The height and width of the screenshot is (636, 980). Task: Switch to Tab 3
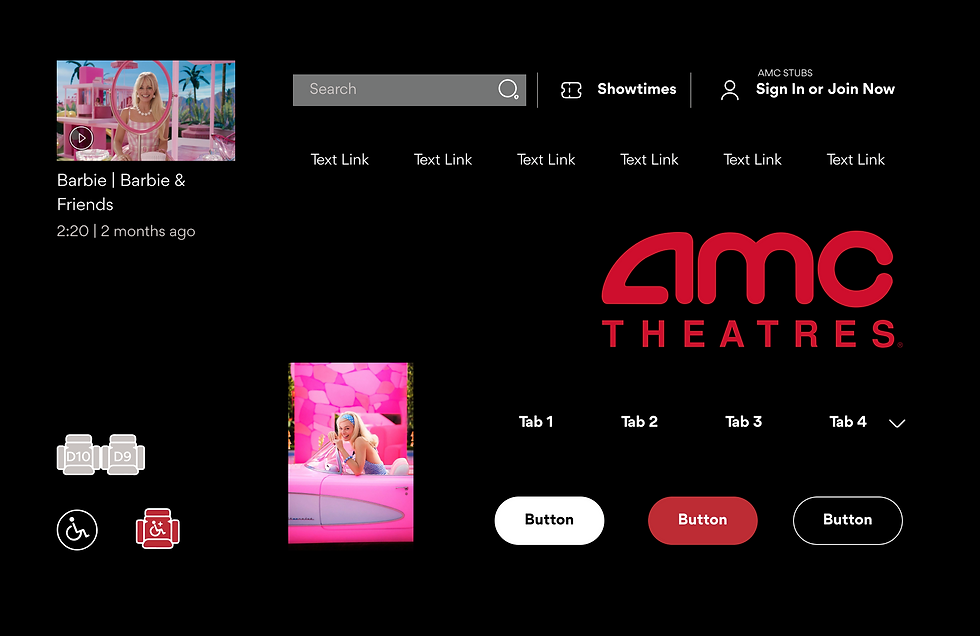(x=743, y=422)
